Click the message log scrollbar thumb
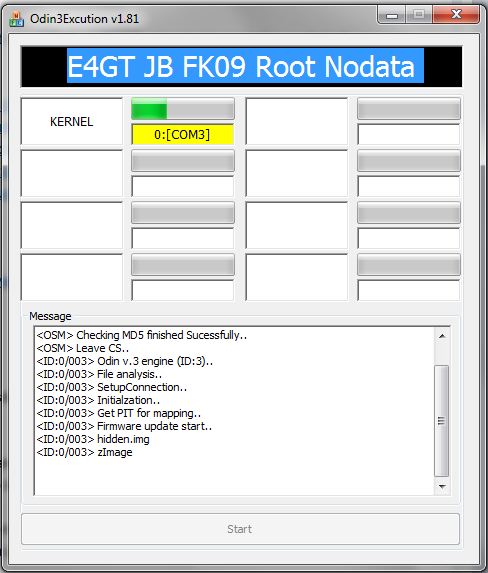The height and width of the screenshot is (573, 488). pyautogui.click(x=442, y=421)
